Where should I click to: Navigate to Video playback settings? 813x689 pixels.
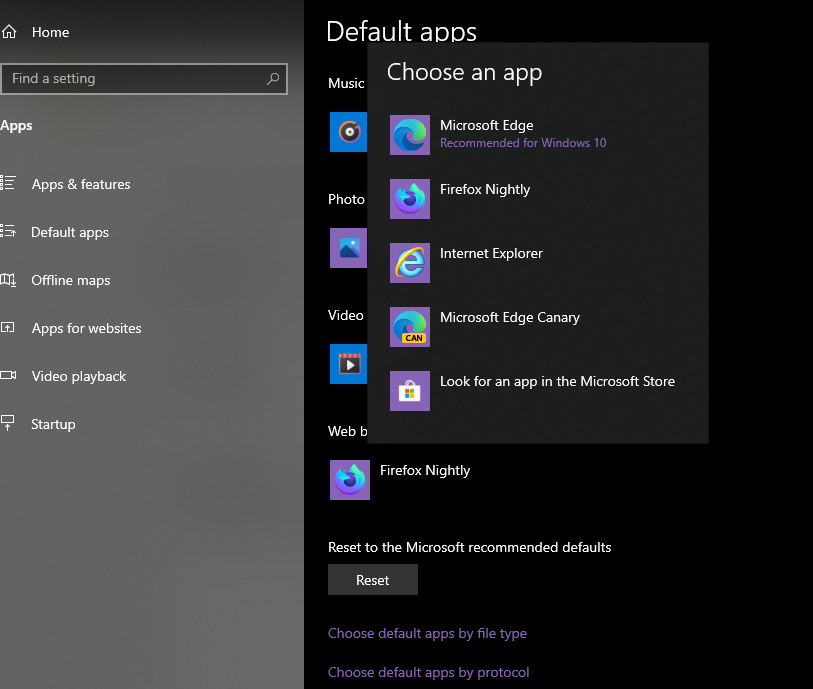point(79,376)
